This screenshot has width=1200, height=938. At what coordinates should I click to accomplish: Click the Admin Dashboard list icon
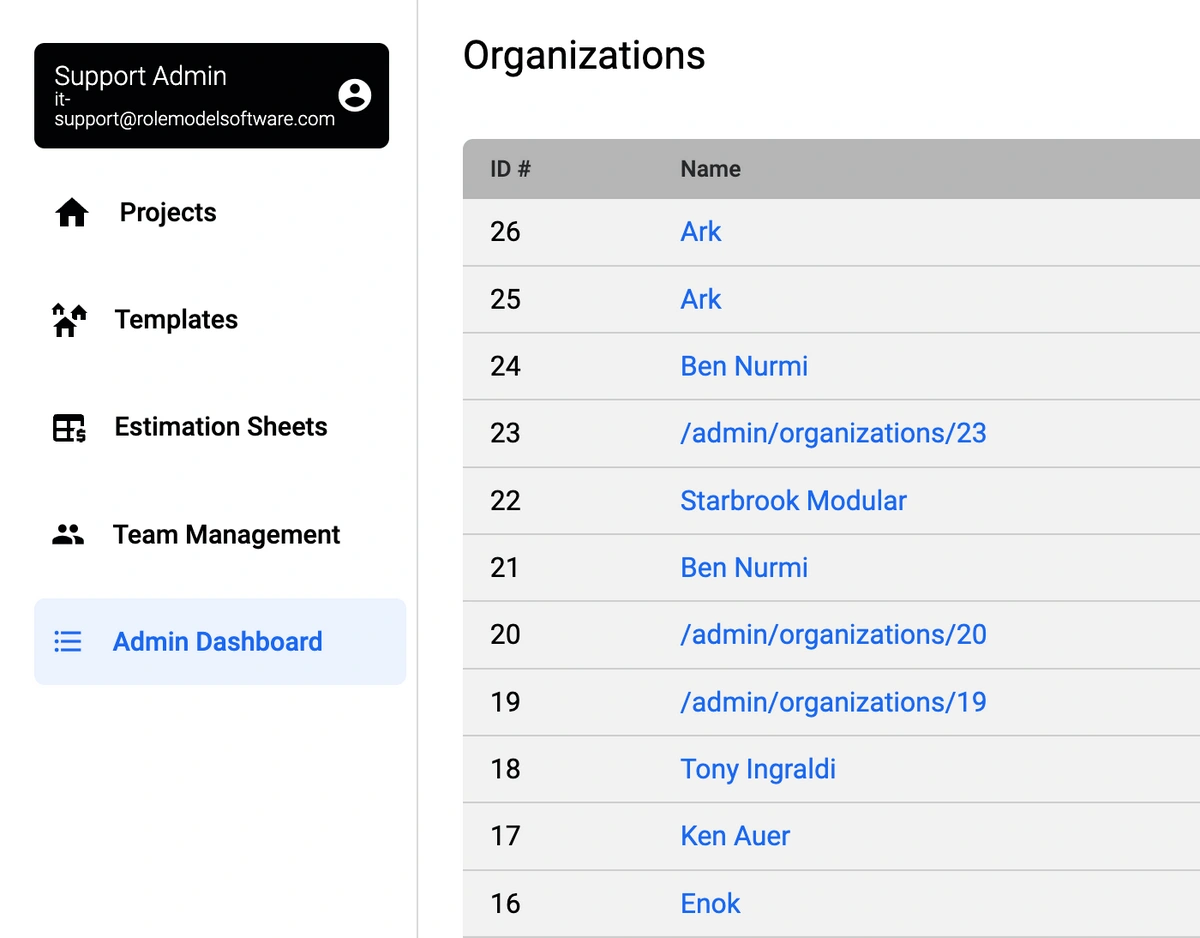[68, 642]
